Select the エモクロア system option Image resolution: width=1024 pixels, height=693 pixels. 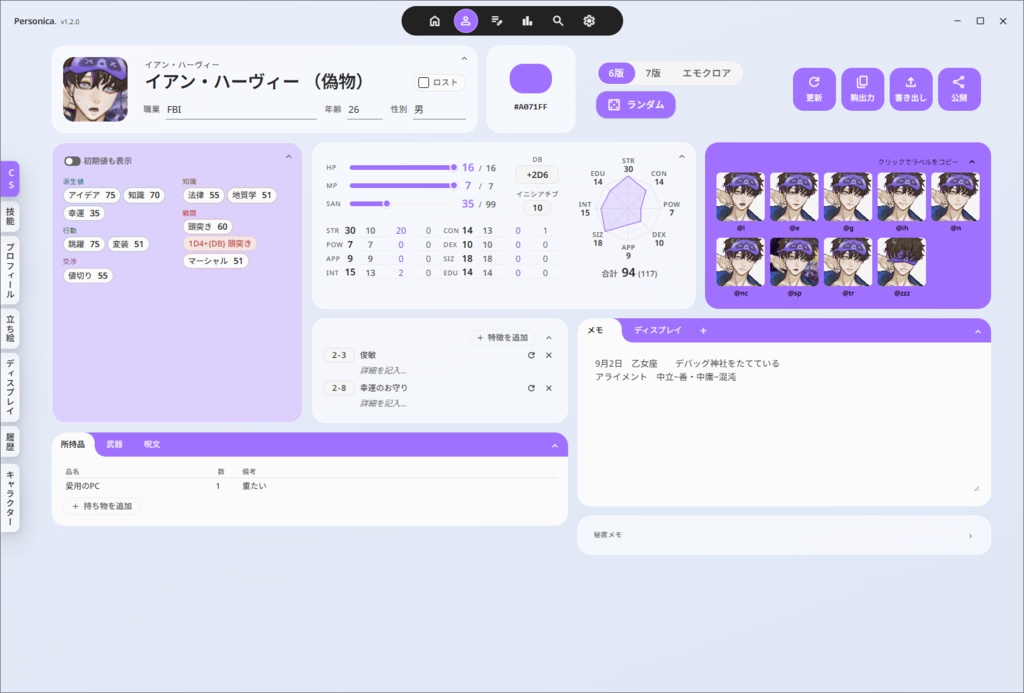706,73
